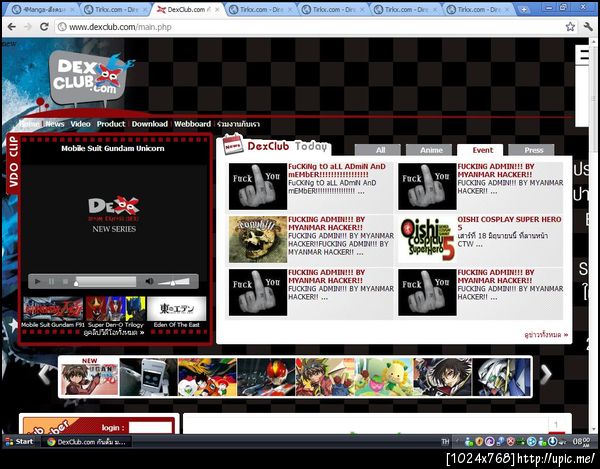Select the All news tab
Screen dimensions: 600x469
coord(378,150)
